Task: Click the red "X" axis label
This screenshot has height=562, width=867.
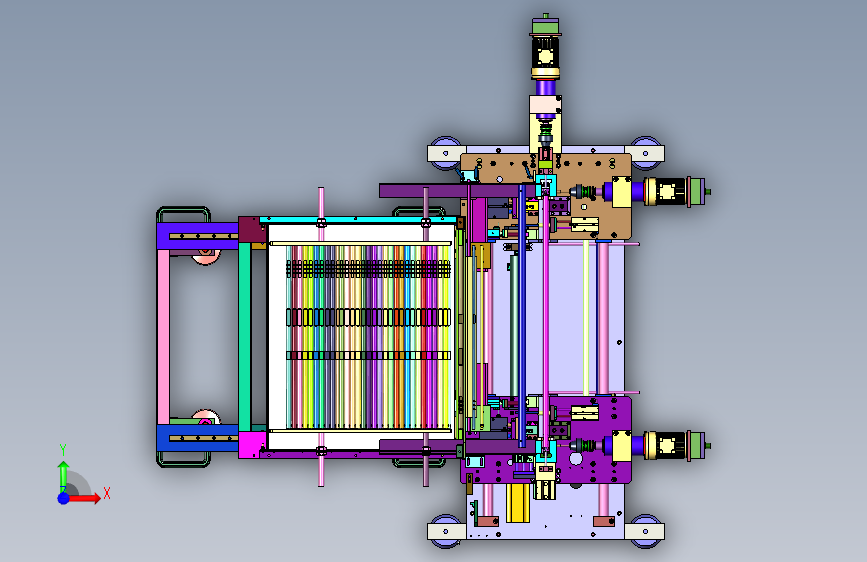Action: 107,493
